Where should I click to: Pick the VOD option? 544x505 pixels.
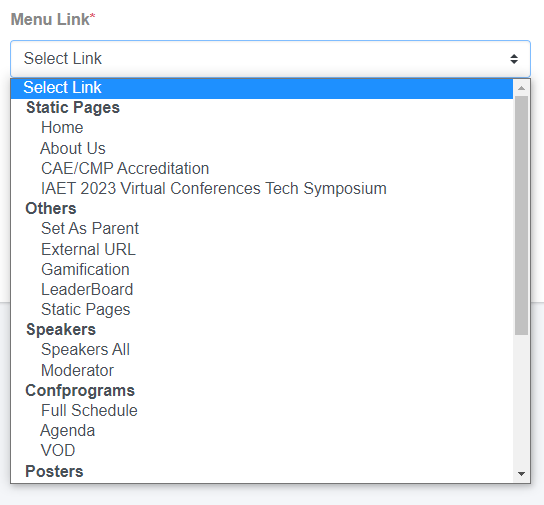[262, 451]
